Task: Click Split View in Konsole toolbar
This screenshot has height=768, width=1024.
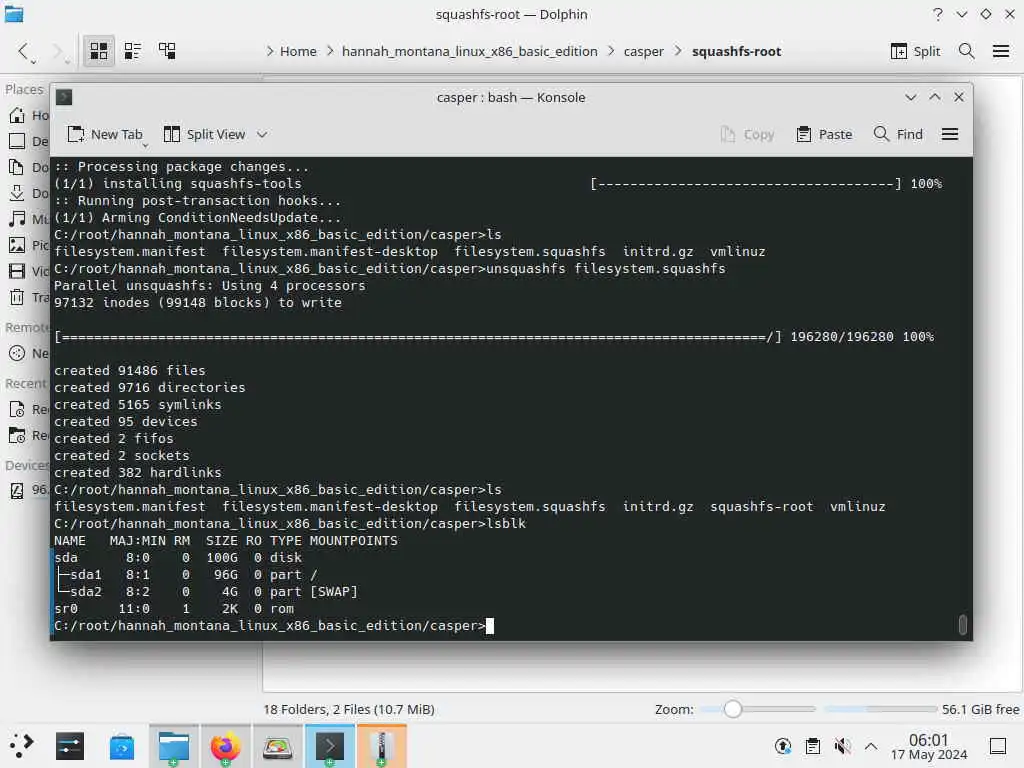Action: click(204, 135)
